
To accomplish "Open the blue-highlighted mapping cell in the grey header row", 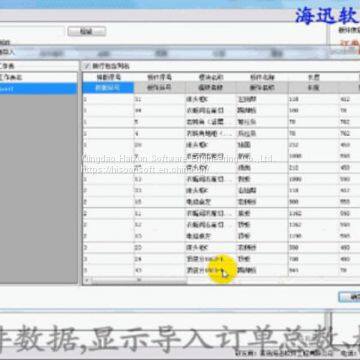I will pyautogui.click(x=108, y=88).
